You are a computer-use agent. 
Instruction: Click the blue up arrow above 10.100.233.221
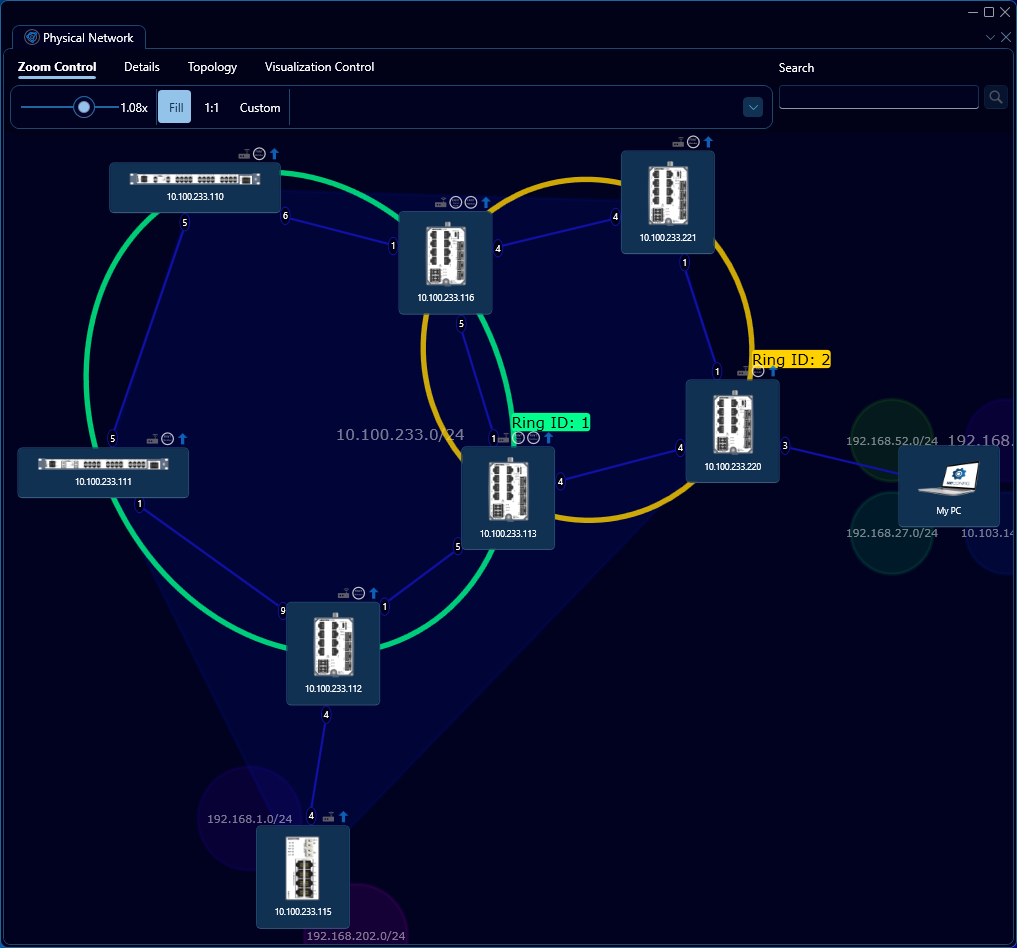pos(708,141)
